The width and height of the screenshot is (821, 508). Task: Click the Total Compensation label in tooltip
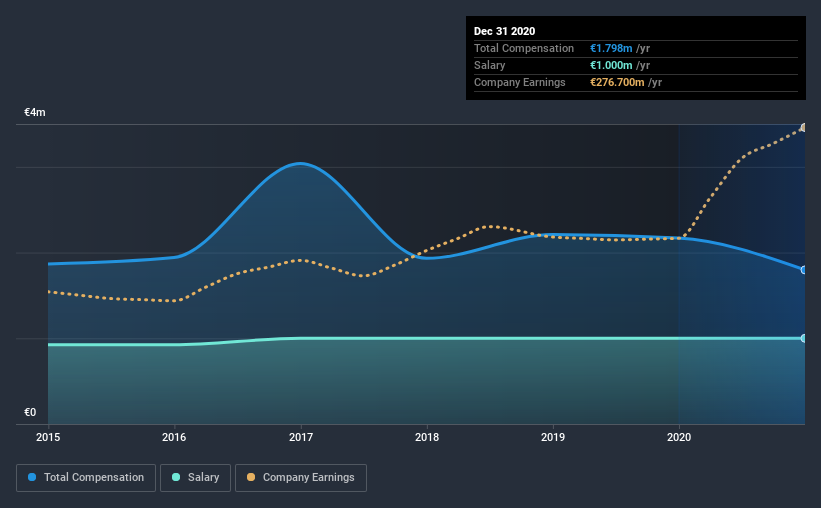[x=524, y=48]
